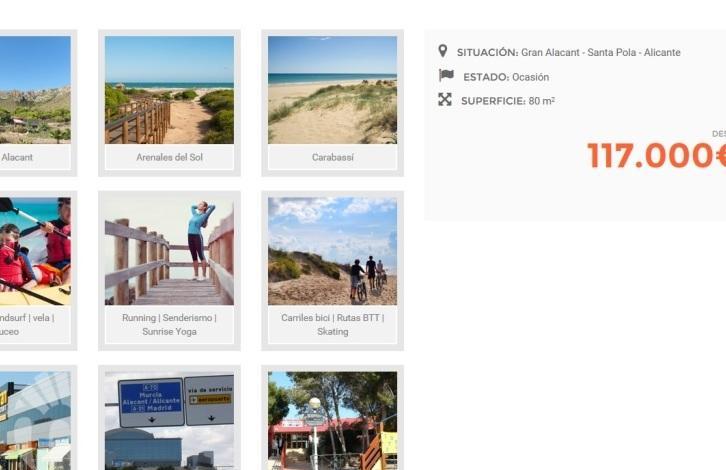726x470 pixels.
Task: Open the Gran Alacant landscape photo
Action: pyautogui.click(x=35, y=90)
